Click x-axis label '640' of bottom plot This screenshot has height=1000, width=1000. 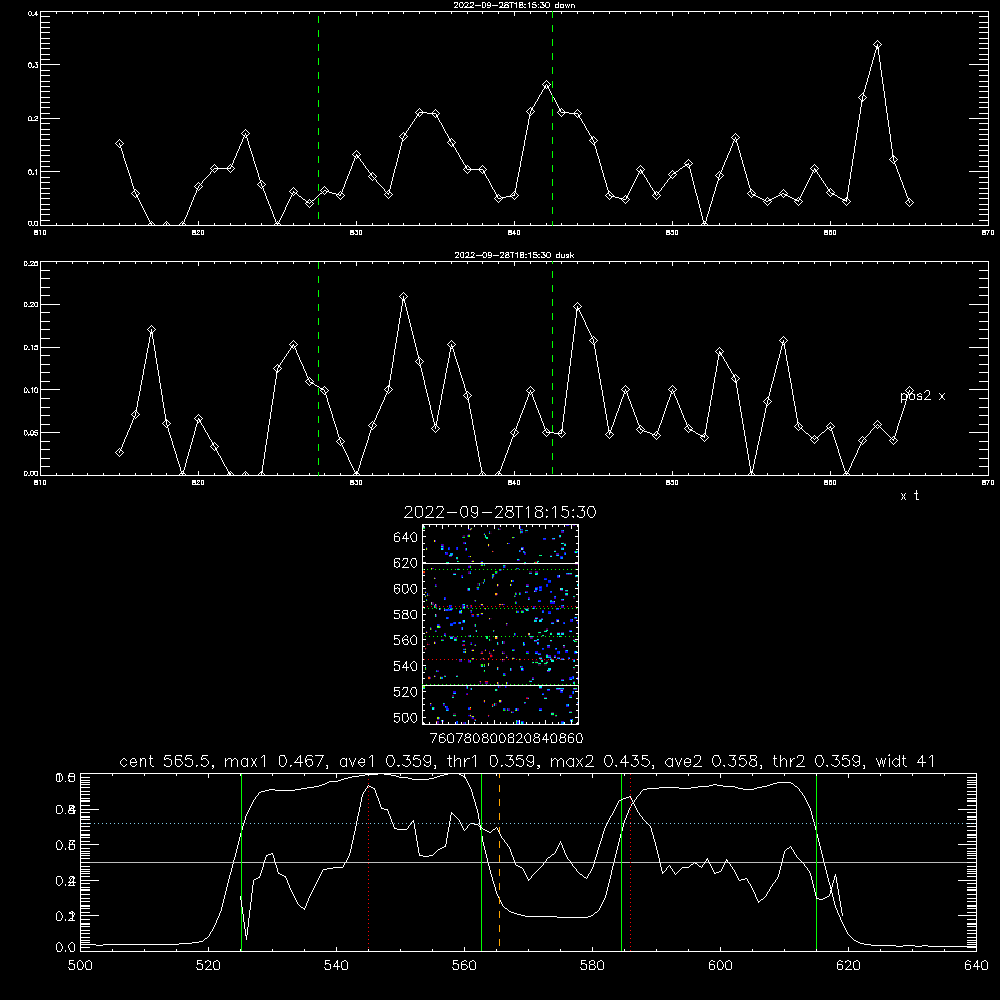point(976,966)
